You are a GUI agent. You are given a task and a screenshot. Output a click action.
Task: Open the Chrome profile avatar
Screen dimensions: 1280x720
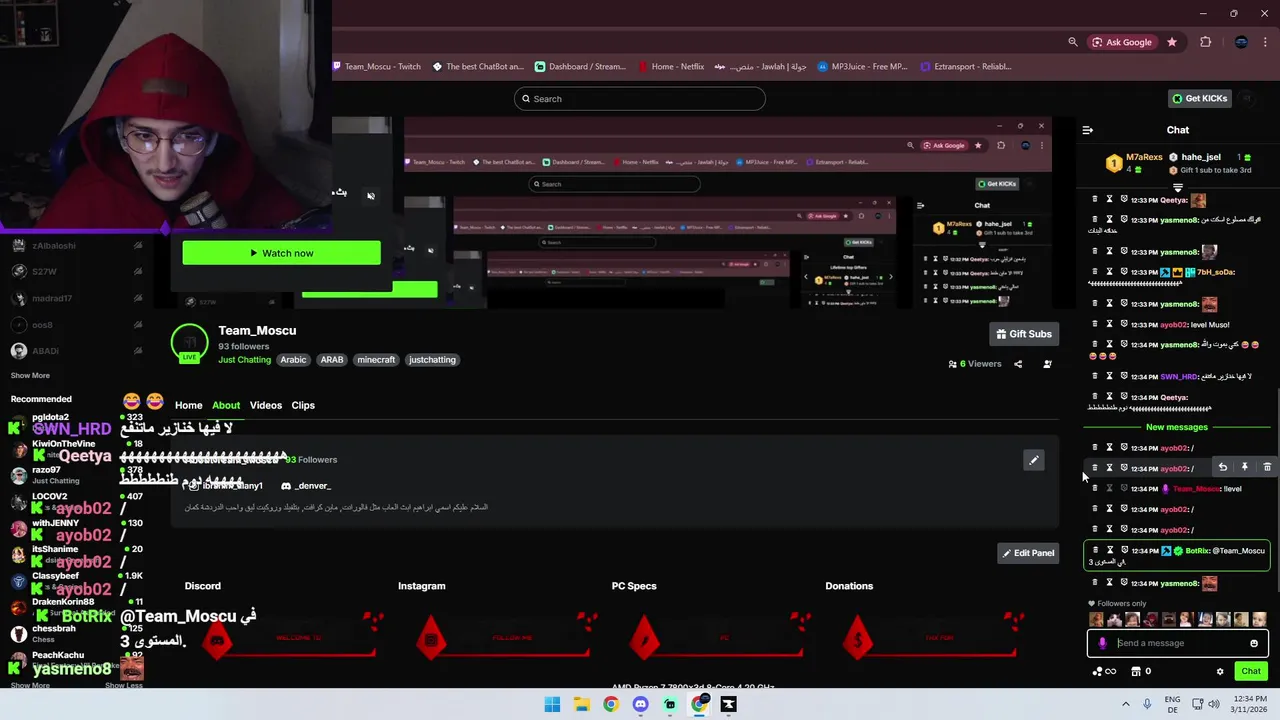[1241, 42]
